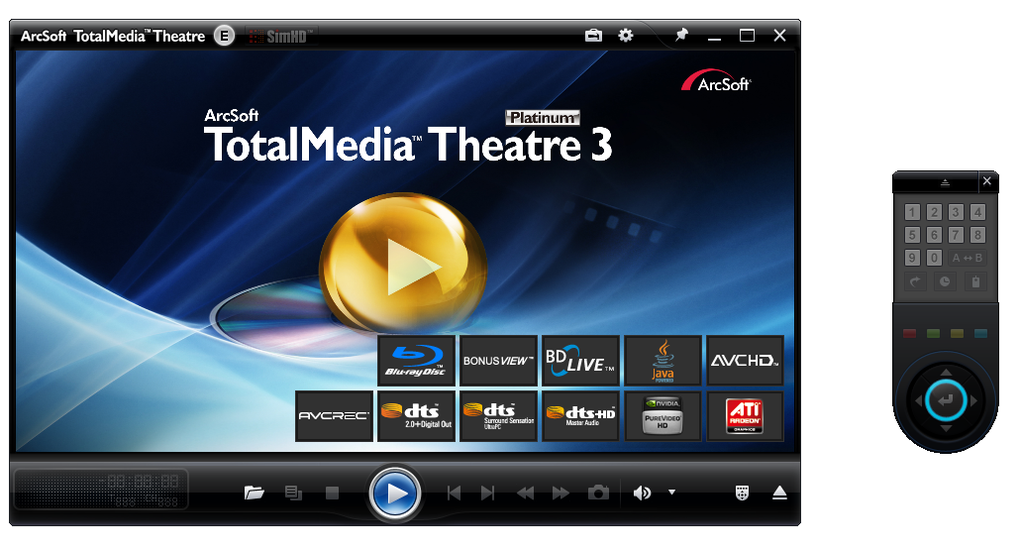
Task: Select number 8 on the remote keypad
Action: 977,235
